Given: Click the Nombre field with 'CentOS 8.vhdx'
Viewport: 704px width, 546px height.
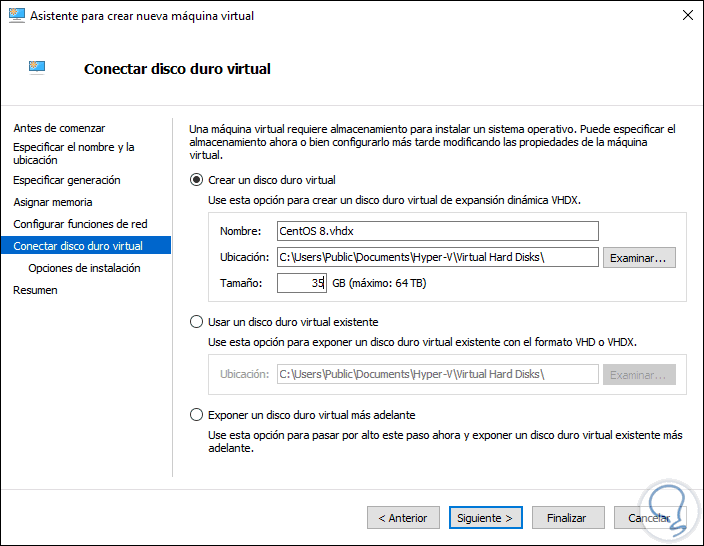Looking at the screenshot, I should click(x=436, y=232).
